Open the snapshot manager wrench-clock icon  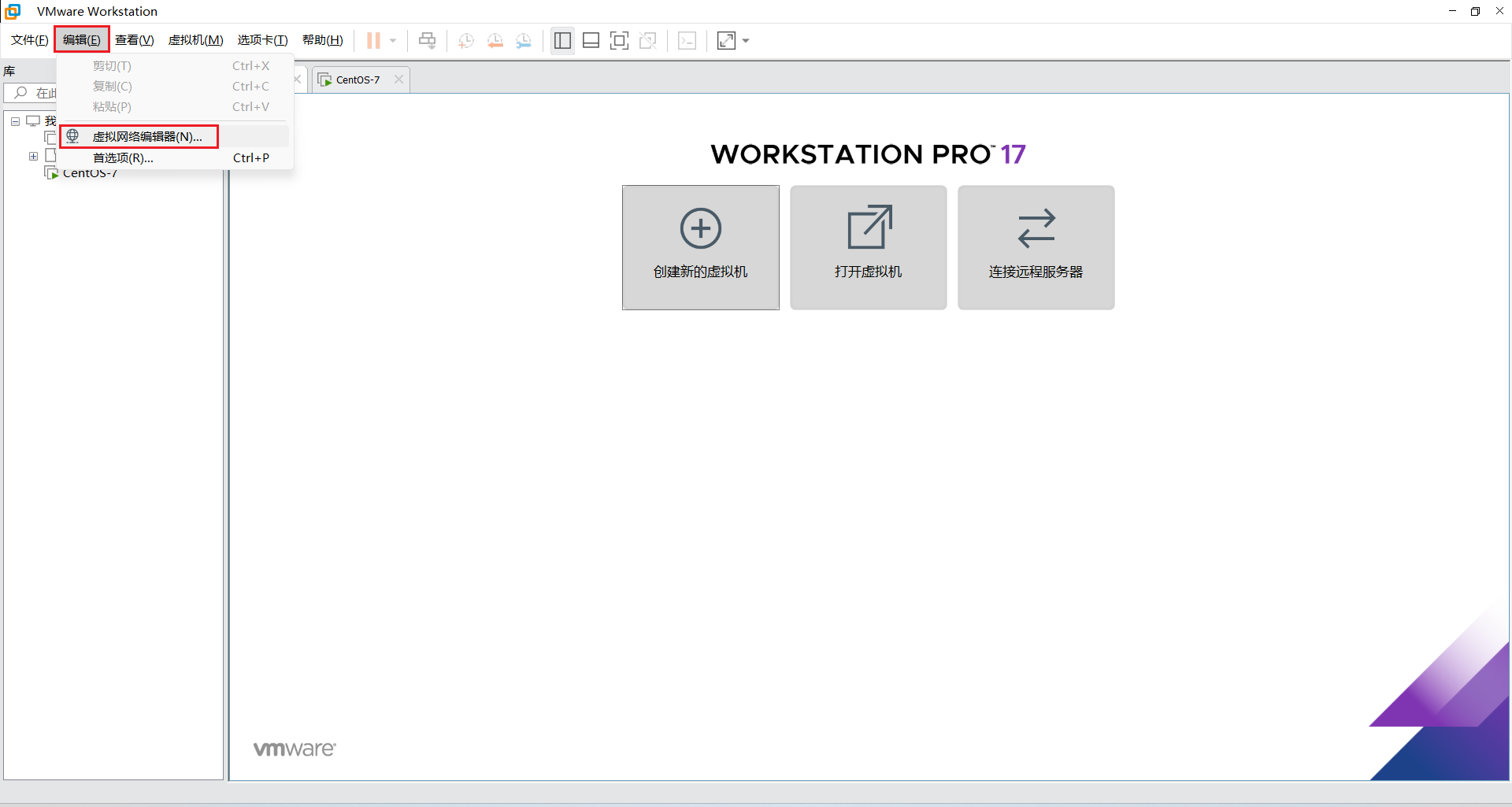tap(524, 40)
